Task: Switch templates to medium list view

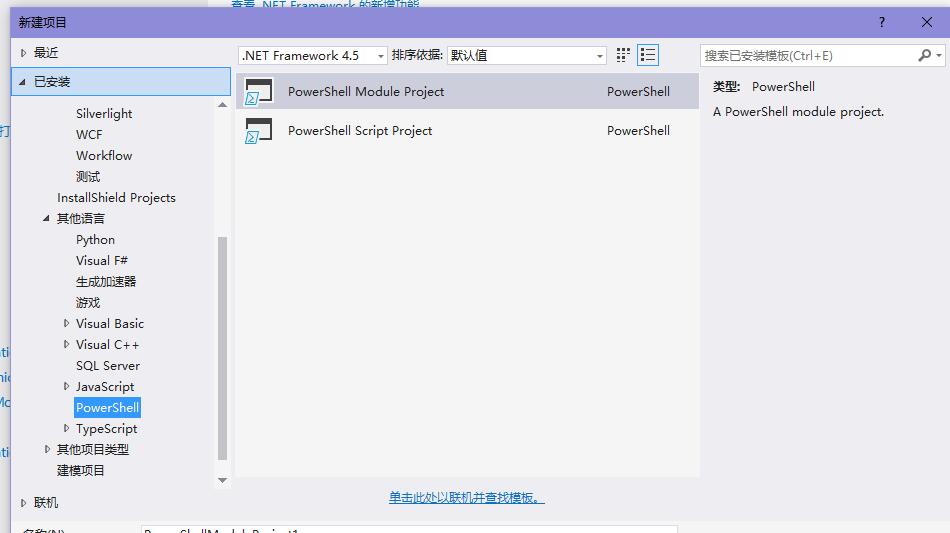Action: [x=648, y=55]
